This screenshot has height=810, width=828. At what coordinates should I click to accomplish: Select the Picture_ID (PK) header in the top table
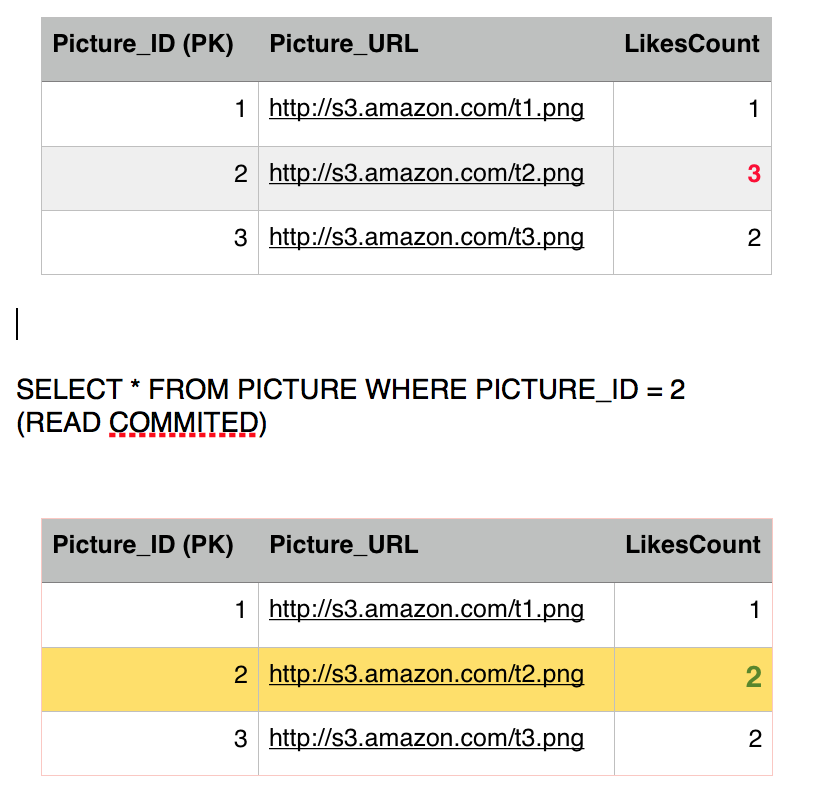point(142,44)
